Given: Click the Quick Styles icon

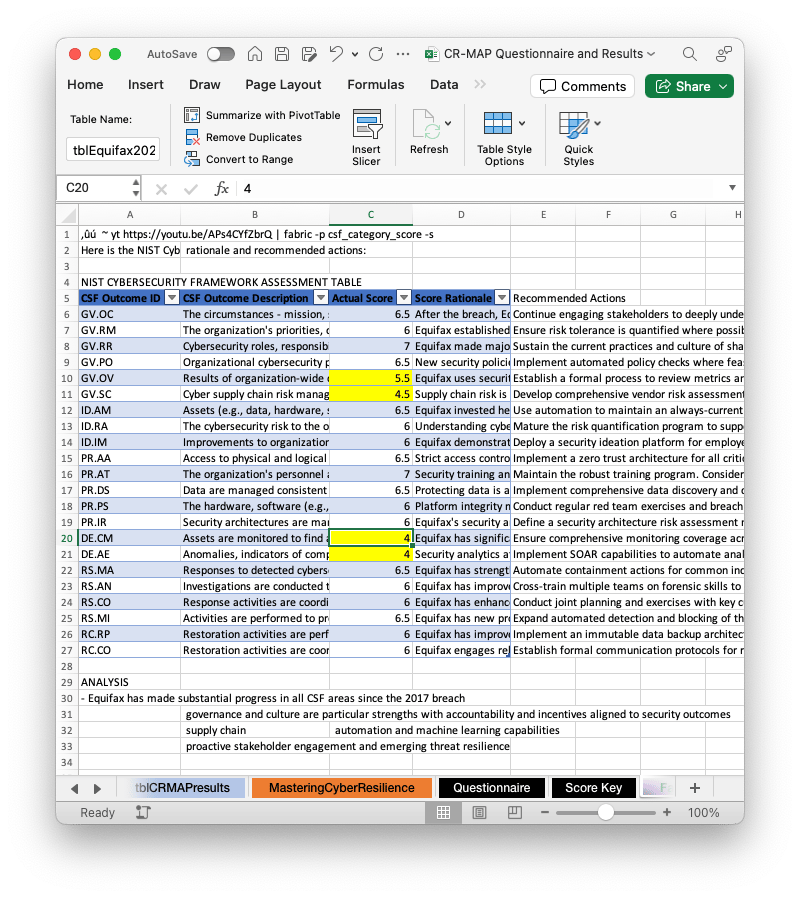Looking at the screenshot, I should coord(574,124).
